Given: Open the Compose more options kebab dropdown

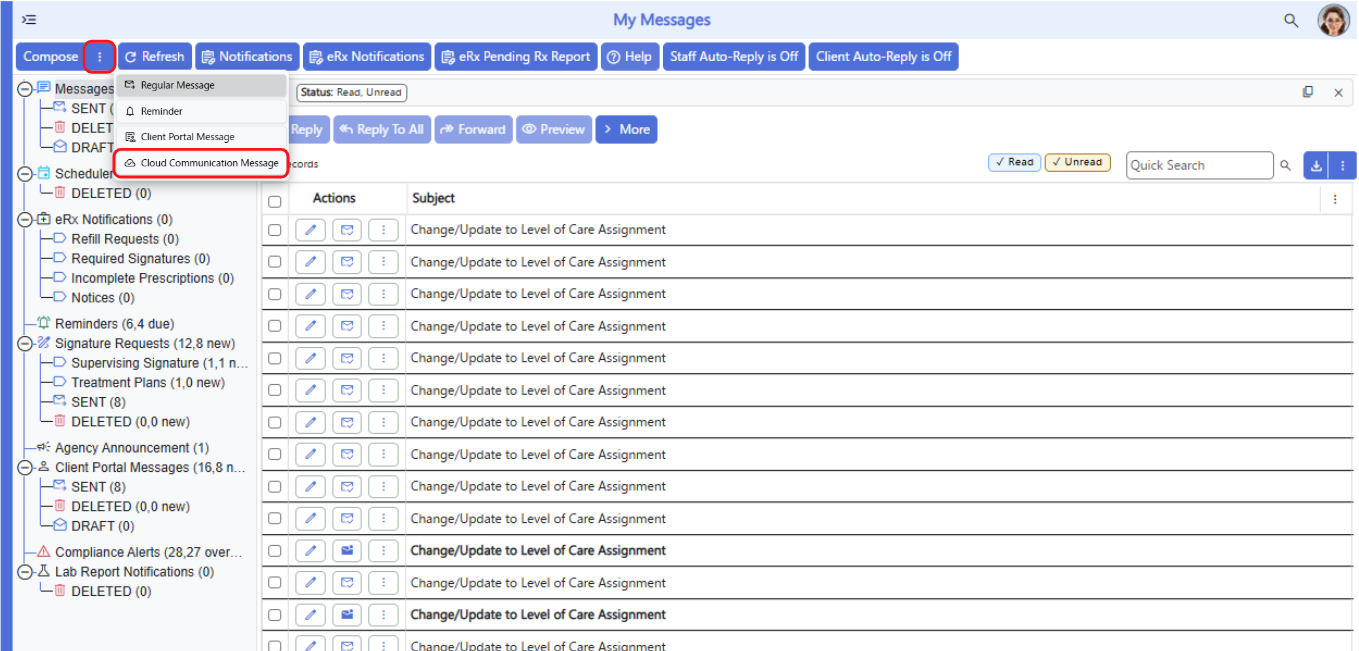Looking at the screenshot, I should pos(99,57).
